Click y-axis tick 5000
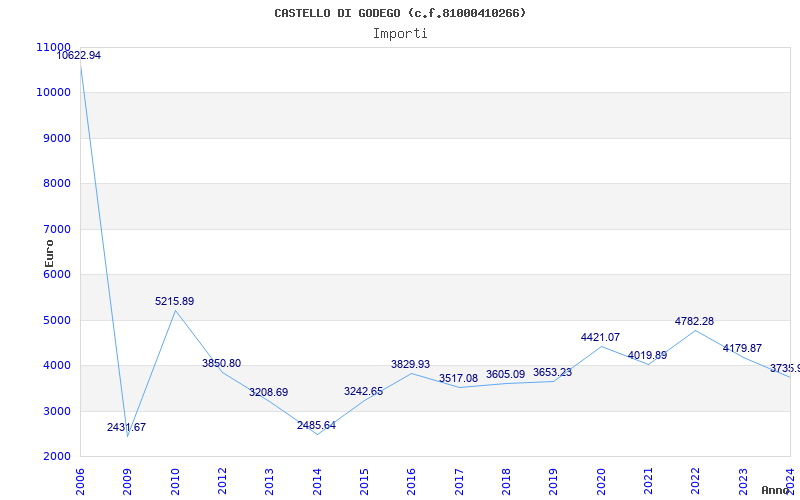This screenshot has height=500, width=800. coord(56,320)
